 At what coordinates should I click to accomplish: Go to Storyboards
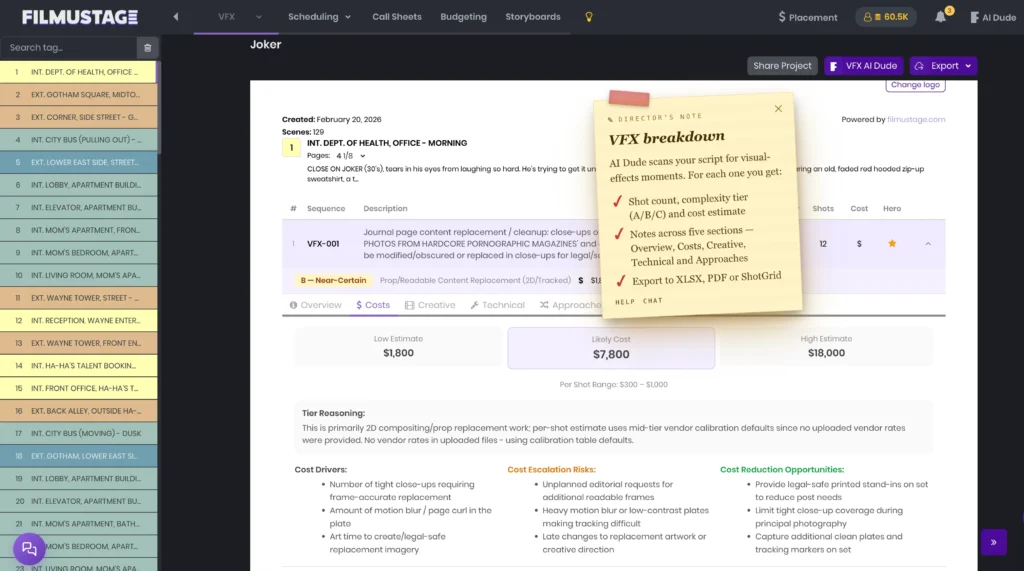533,17
